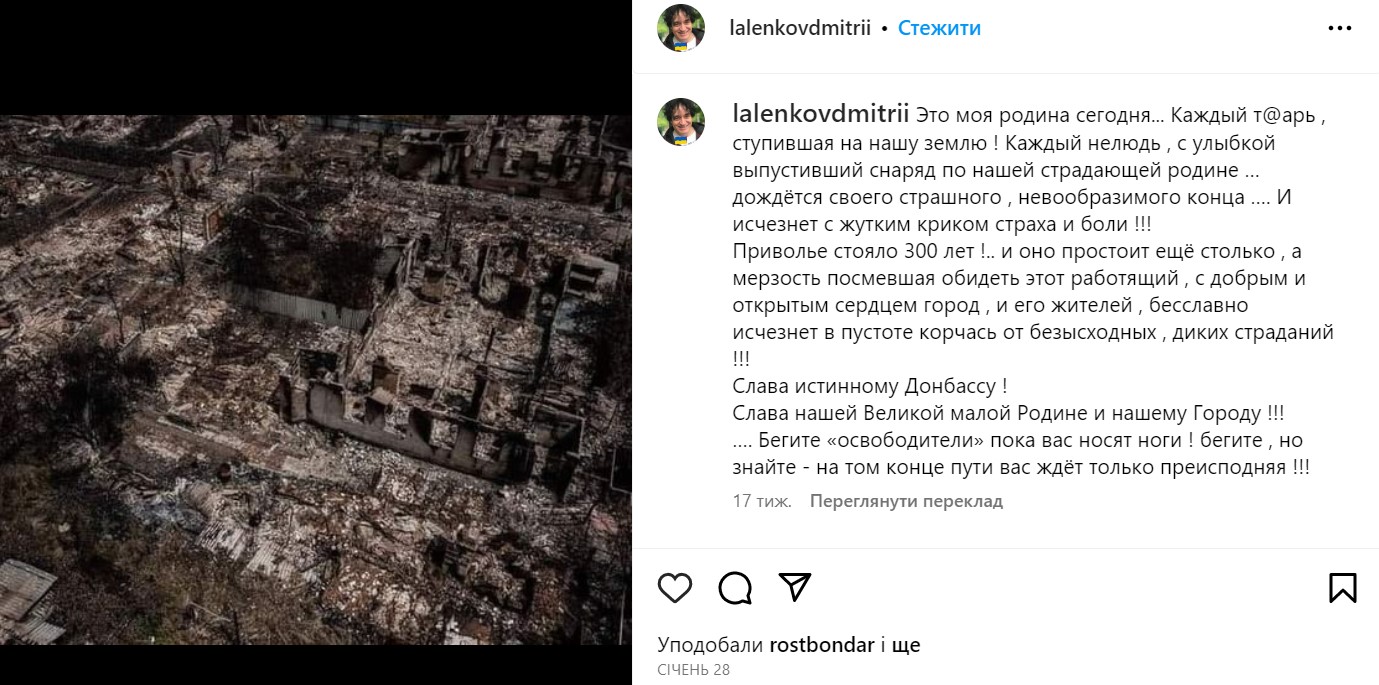
Task: Click the caption line Слава истинному Донбассу
Action: point(869,386)
